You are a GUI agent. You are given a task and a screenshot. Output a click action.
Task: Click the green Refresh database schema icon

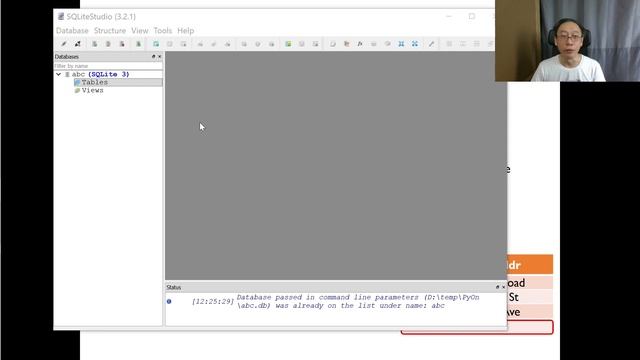tap(138, 44)
